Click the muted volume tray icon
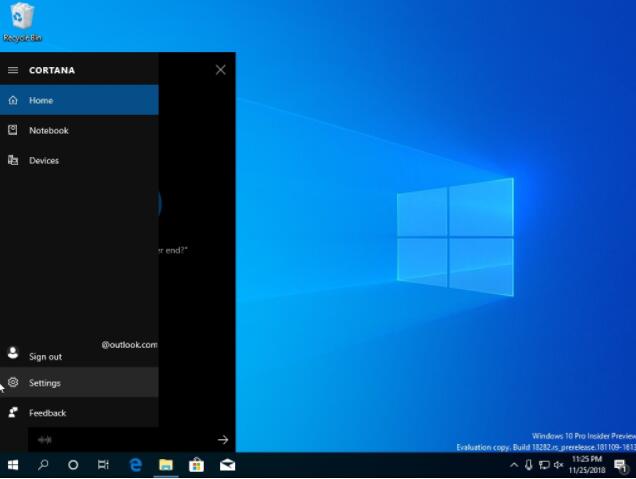 point(559,465)
